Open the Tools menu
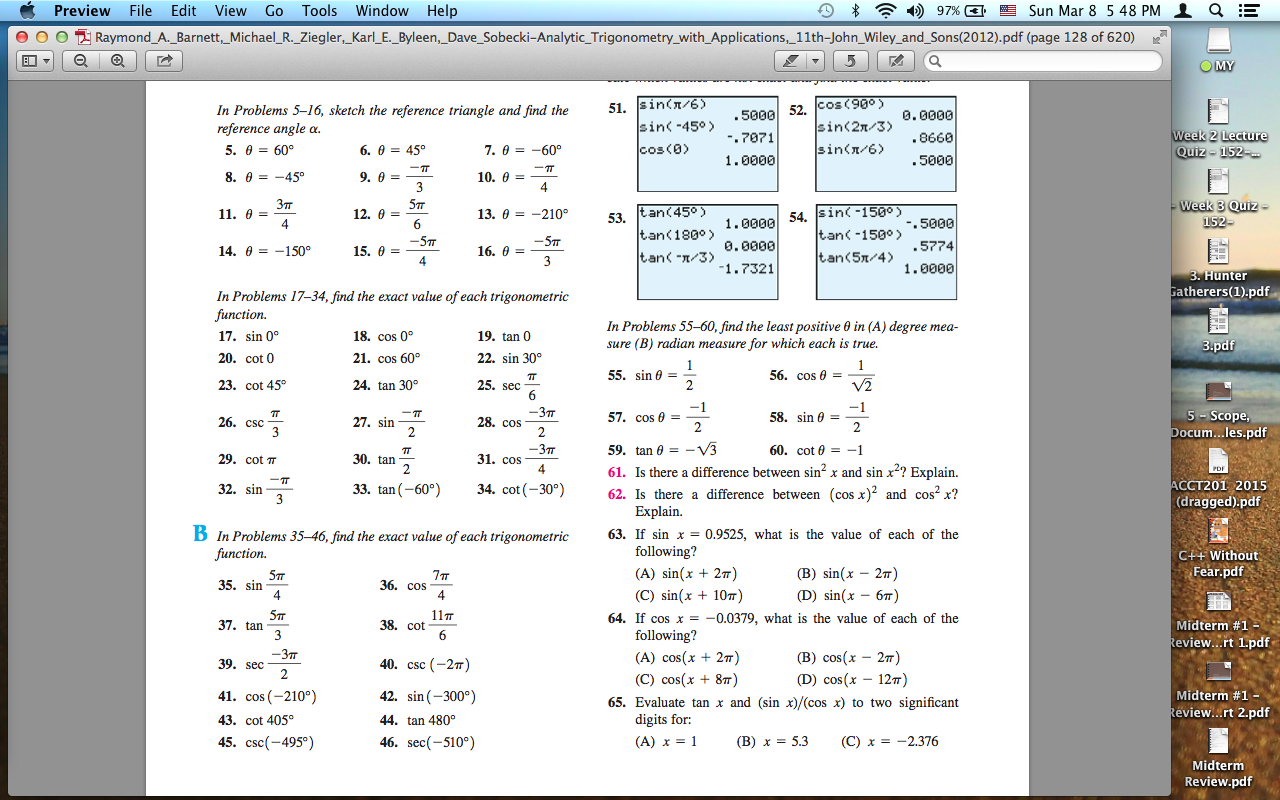This screenshot has width=1280, height=800. [x=319, y=12]
